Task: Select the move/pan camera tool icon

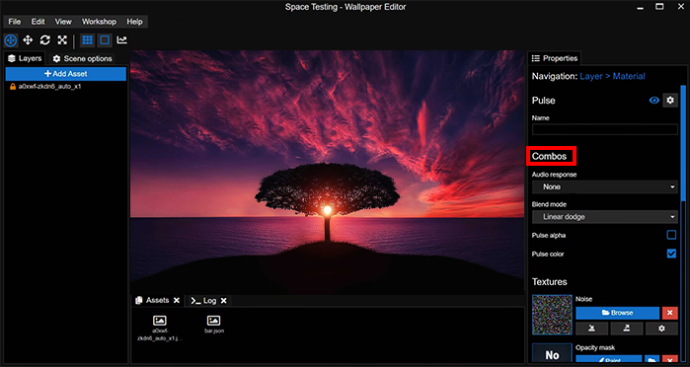Action: 11,40
